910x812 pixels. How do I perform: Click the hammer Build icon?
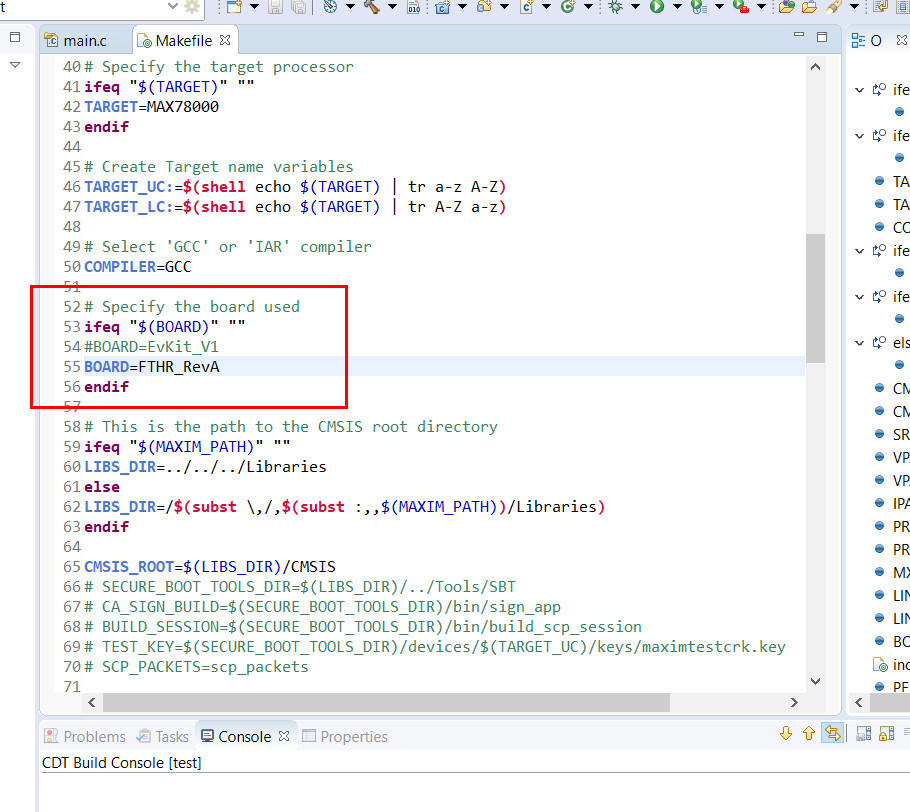371,6
